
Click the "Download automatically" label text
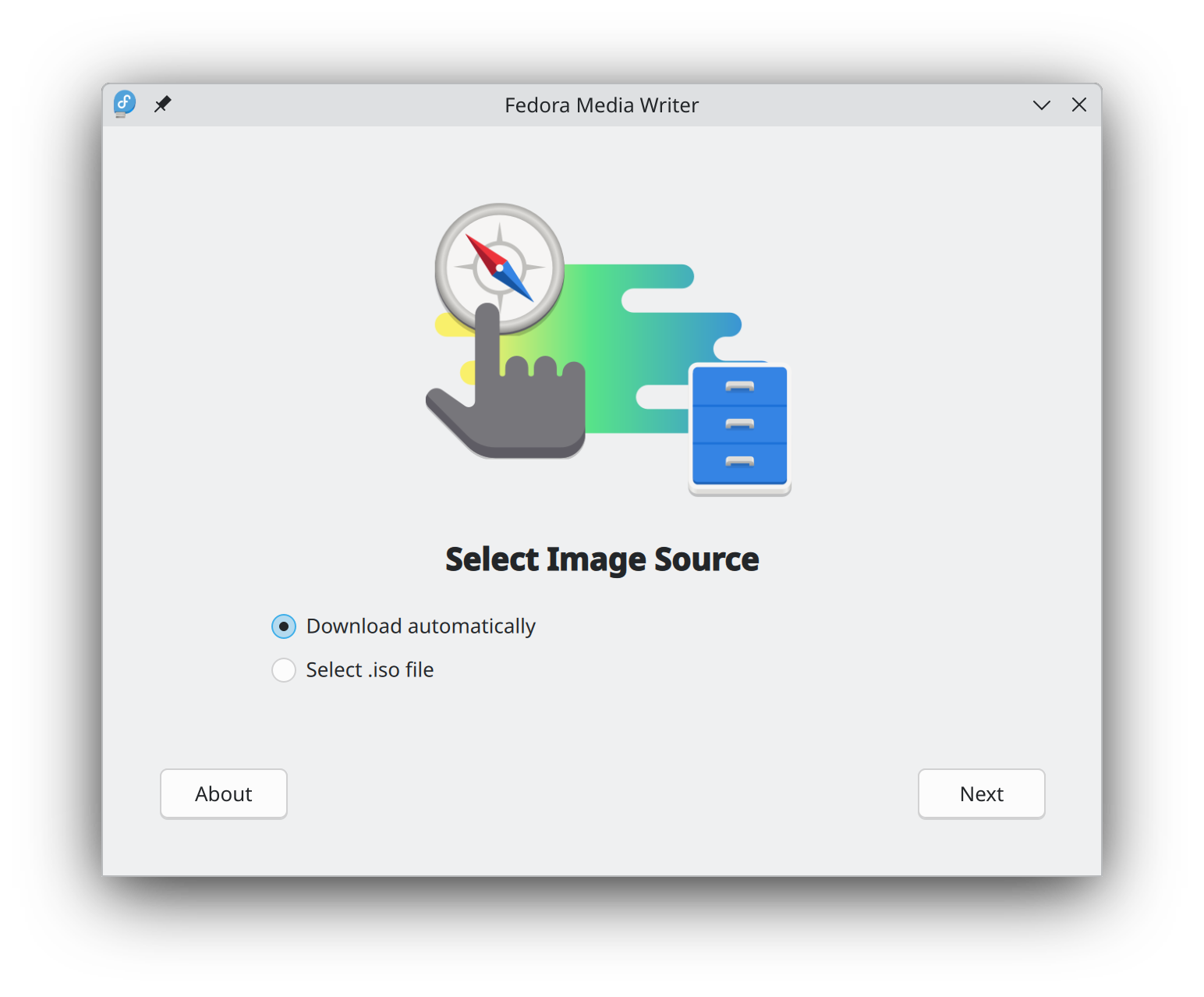(x=420, y=626)
